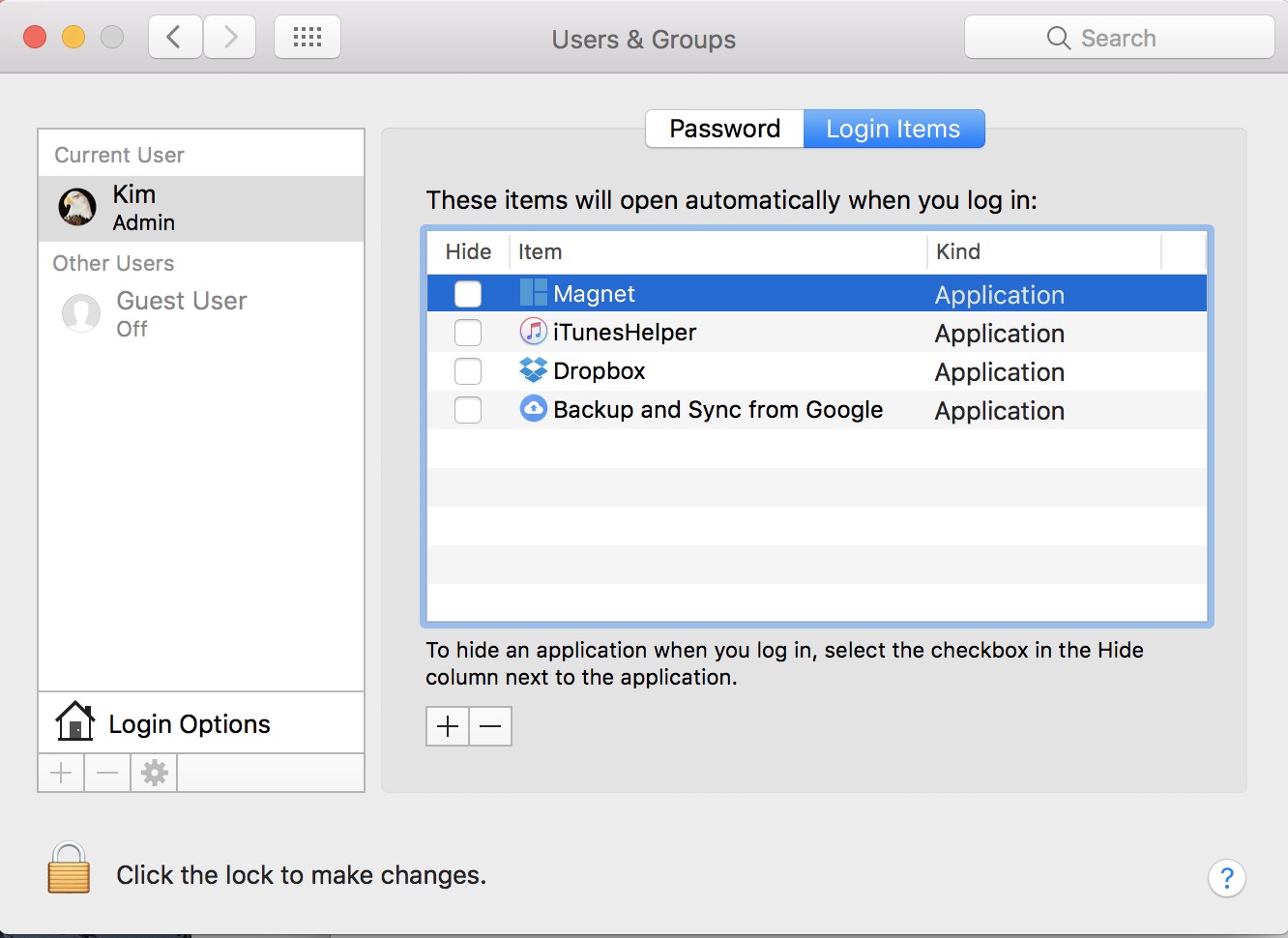Image resolution: width=1288 pixels, height=938 pixels.
Task: Go back with the left chevron
Action: click(x=175, y=38)
